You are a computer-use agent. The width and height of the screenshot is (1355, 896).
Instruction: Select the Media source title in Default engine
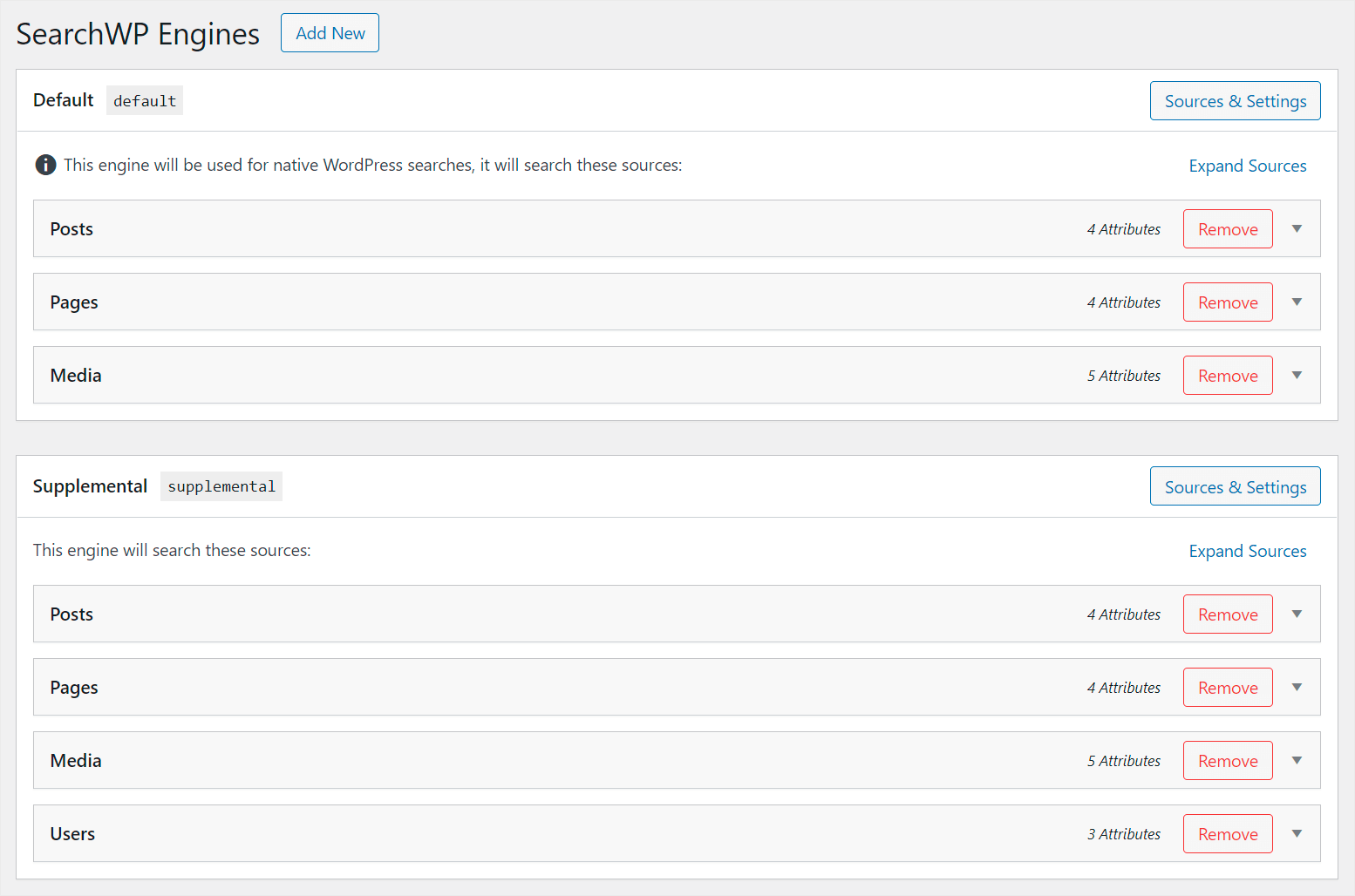(x=76, y=376)
